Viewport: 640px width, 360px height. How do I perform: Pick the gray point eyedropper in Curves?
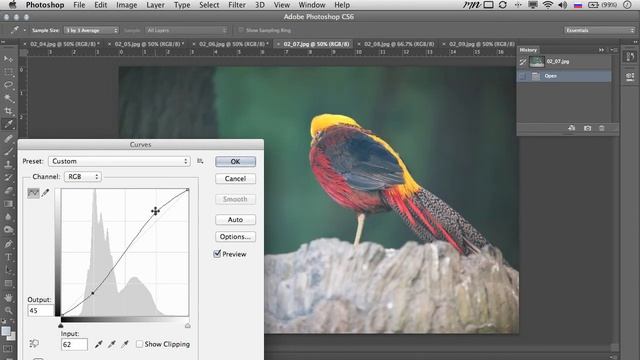click(x=111, y=344)
